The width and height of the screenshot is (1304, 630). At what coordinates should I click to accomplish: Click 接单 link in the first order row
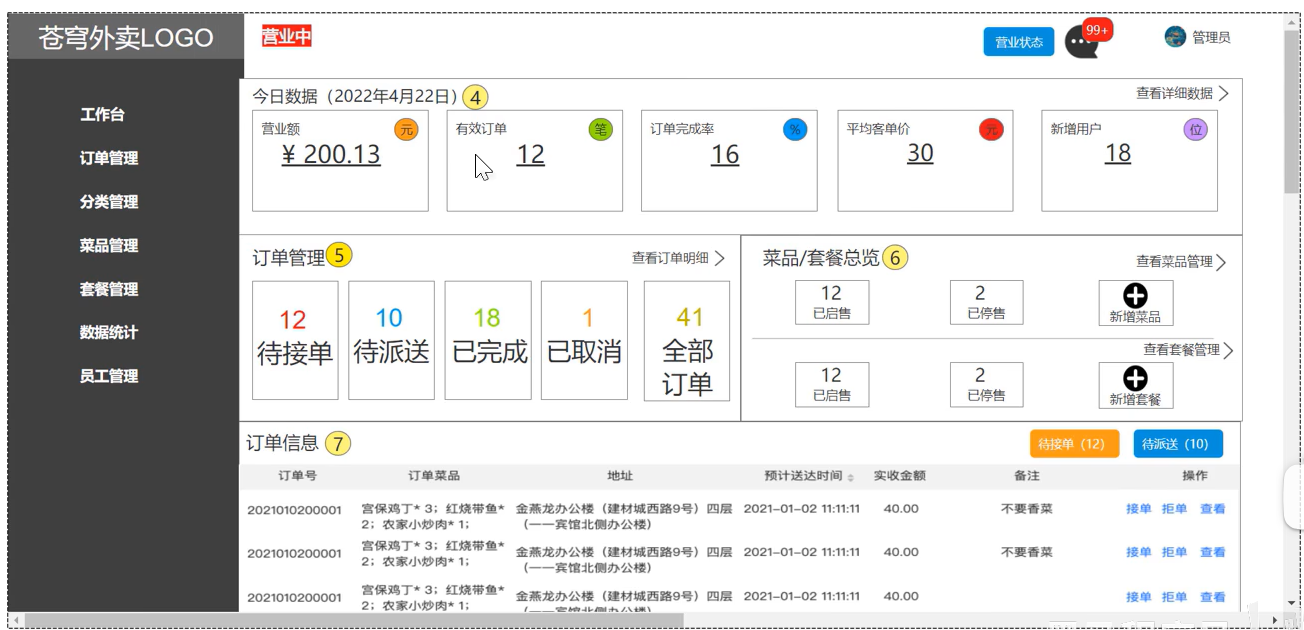coord(1138,509)
